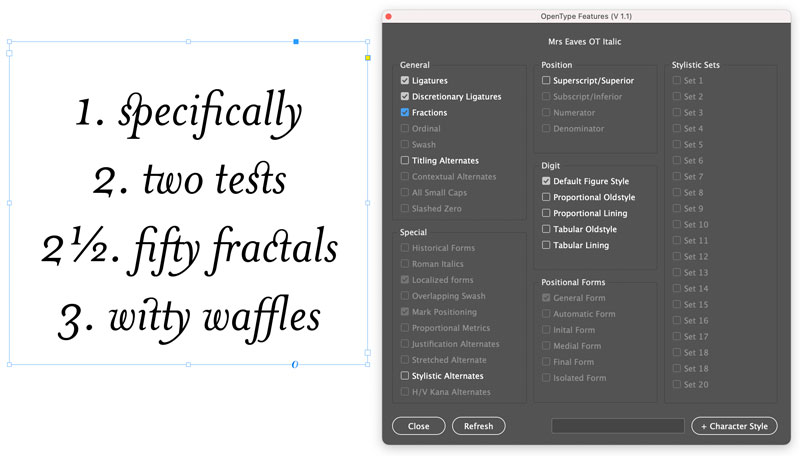Screen dimensions: 800x456
Task: Click the Refresh button
Action: (x=478, y=426)
